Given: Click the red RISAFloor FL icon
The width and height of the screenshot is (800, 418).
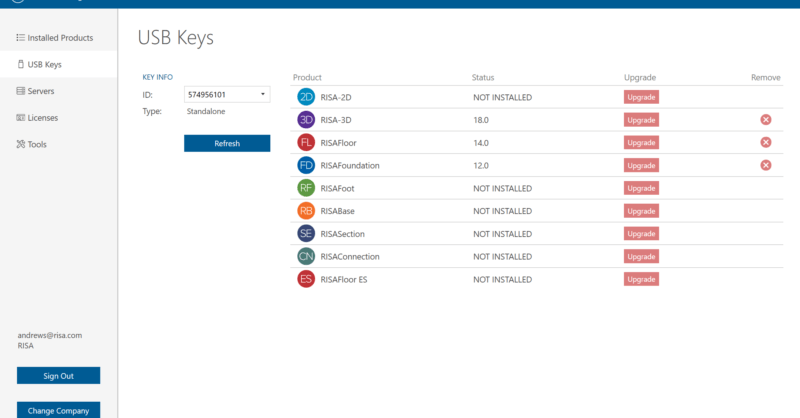Looking at the screenshot, I should (306, 143).
